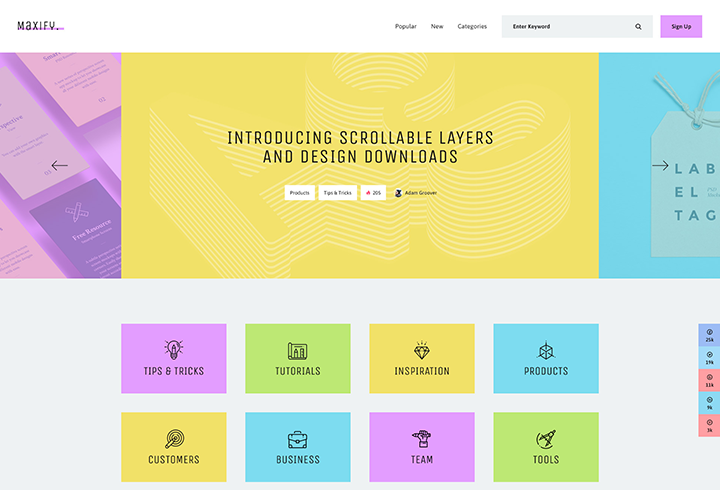
Task: Click the left carousel arrow
Action: coord(60,165)
